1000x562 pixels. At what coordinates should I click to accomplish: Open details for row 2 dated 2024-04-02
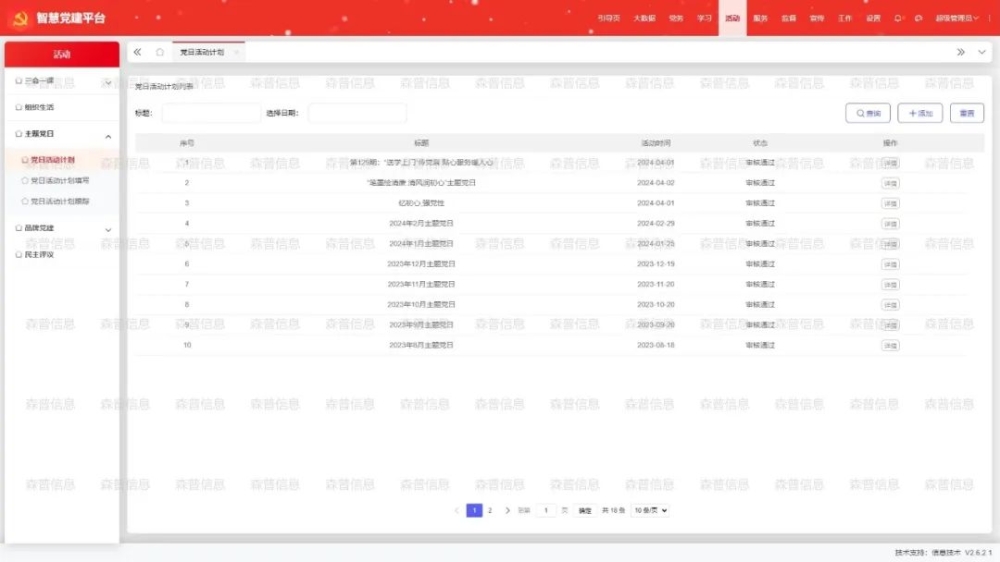(x=890, y=183)
